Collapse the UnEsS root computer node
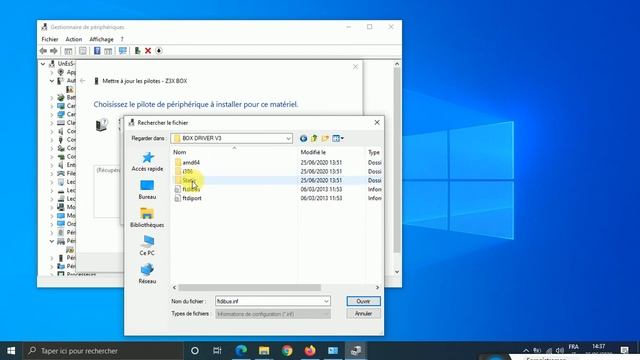Screen dimensions: 640x360 tap(43, 64)
